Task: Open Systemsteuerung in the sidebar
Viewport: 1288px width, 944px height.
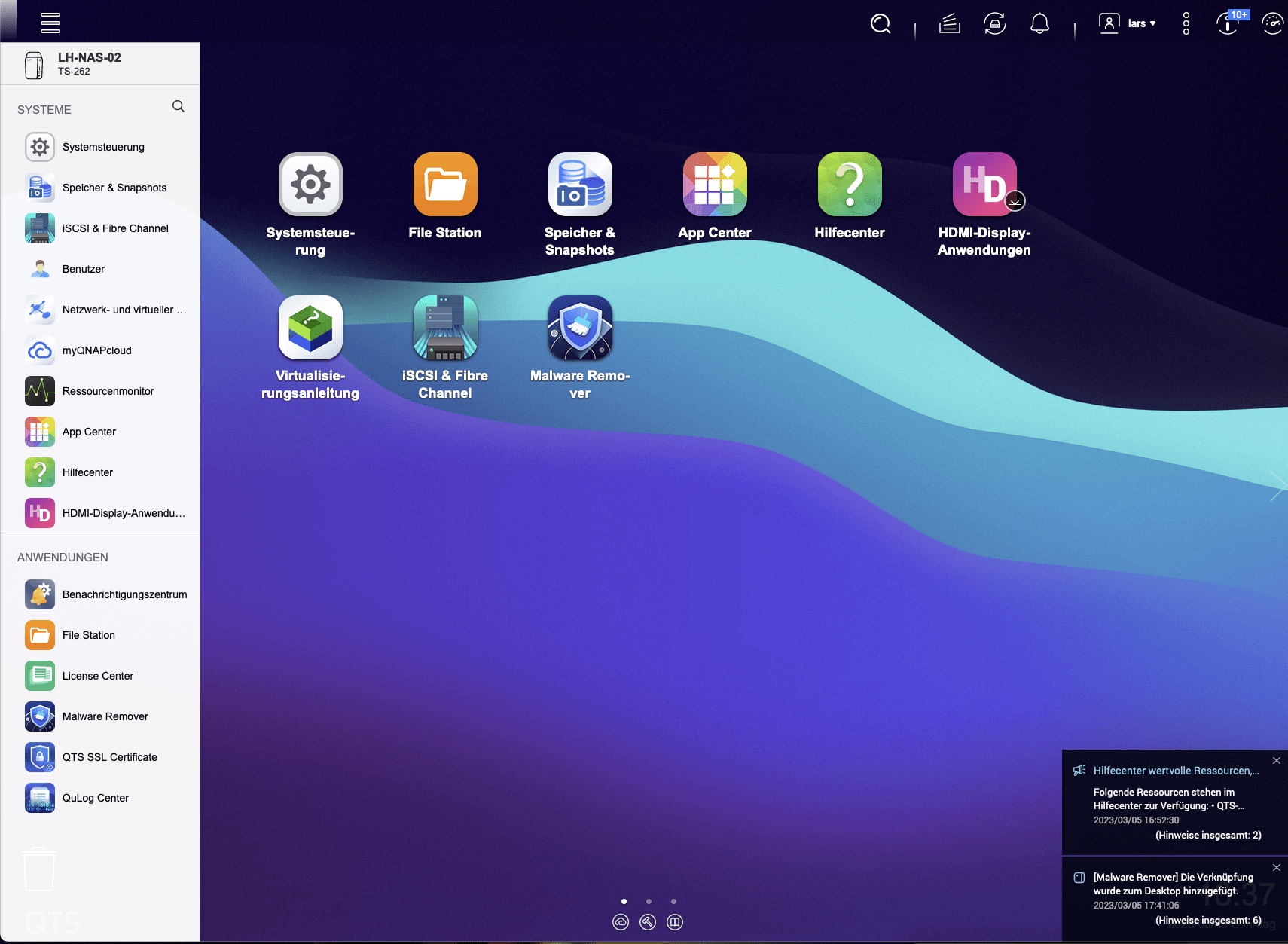Action: click(100, 147)
